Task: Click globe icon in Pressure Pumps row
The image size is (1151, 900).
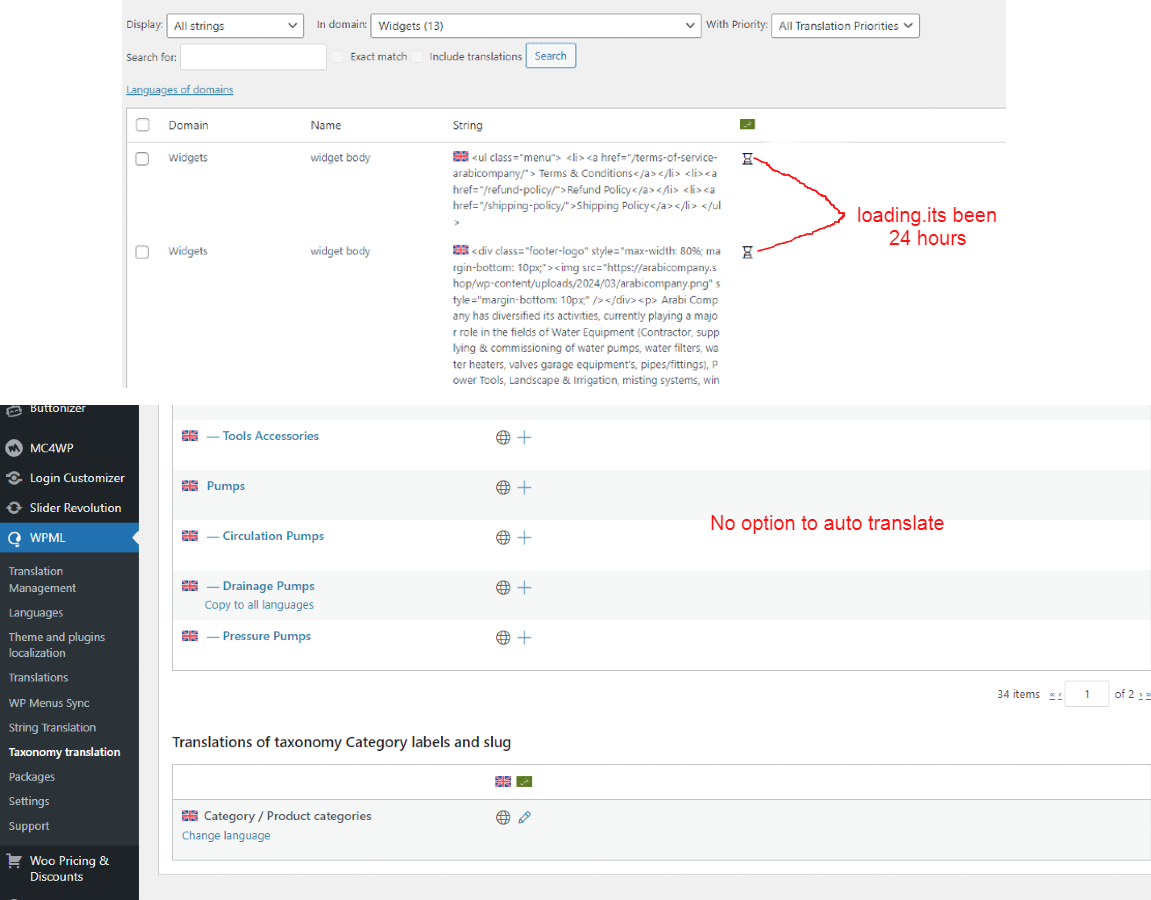Action: click(x=503, y=637)
